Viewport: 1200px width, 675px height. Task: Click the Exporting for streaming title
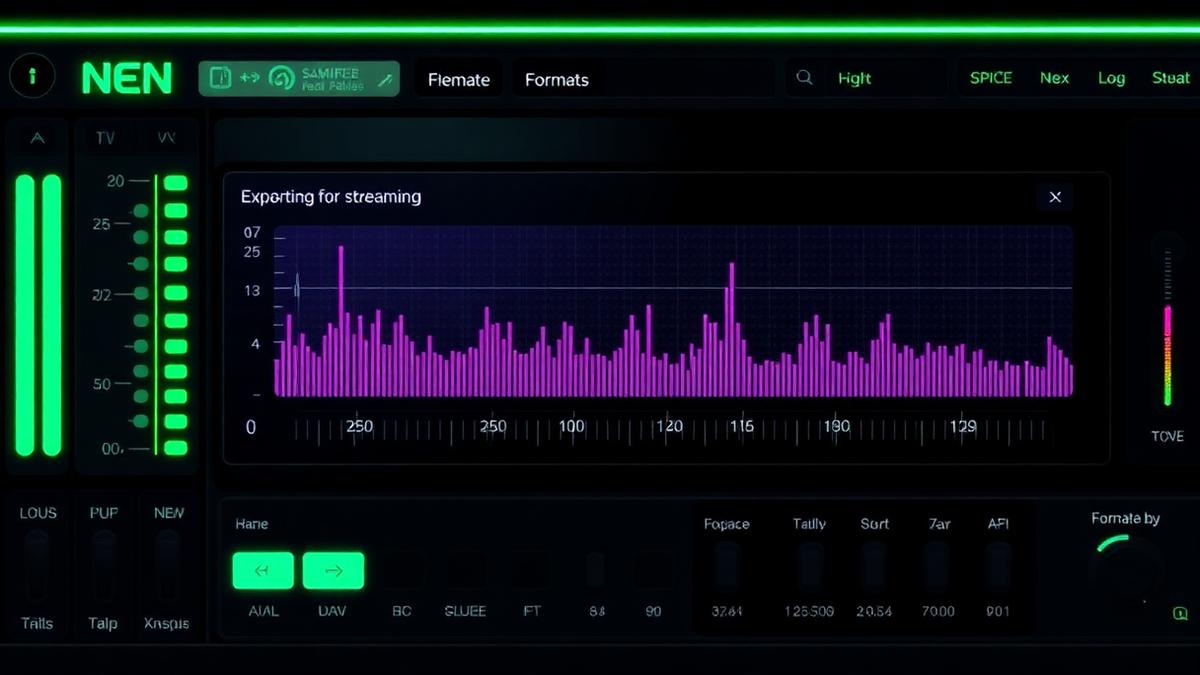(x=331, y=197)
